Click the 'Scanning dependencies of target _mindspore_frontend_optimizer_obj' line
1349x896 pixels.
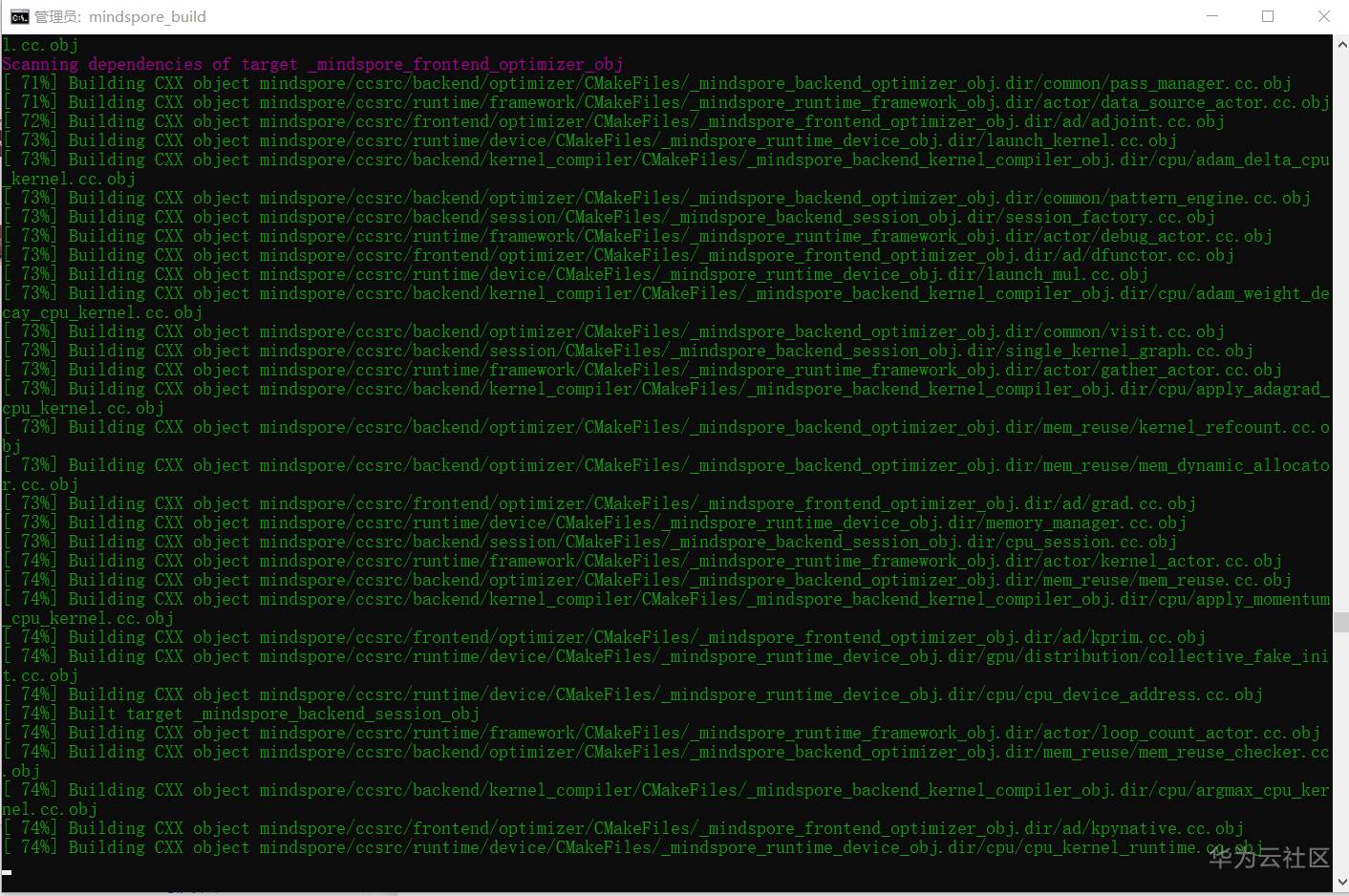click(x=312, y=64)
